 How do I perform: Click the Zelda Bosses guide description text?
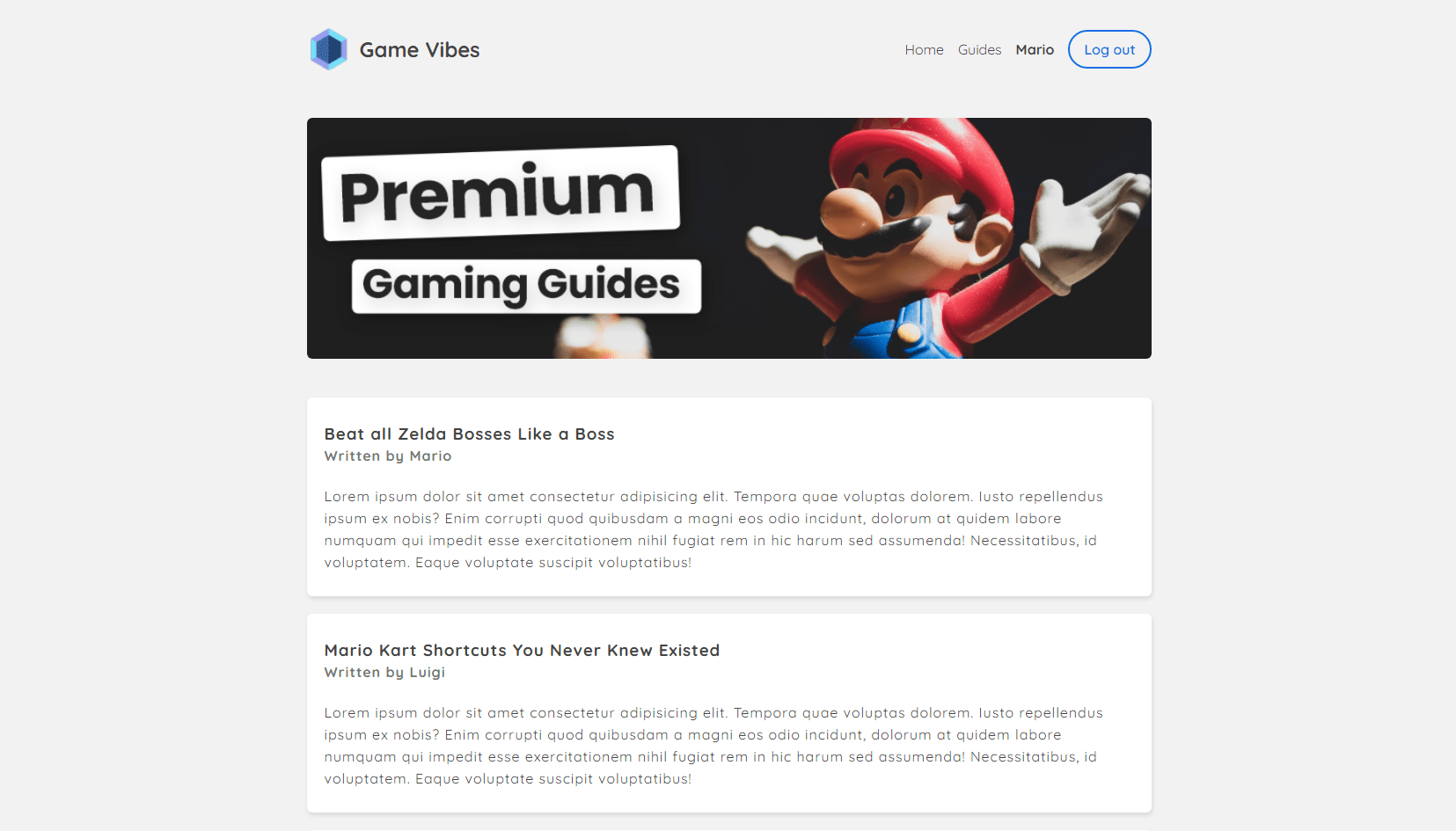[713, 529]
